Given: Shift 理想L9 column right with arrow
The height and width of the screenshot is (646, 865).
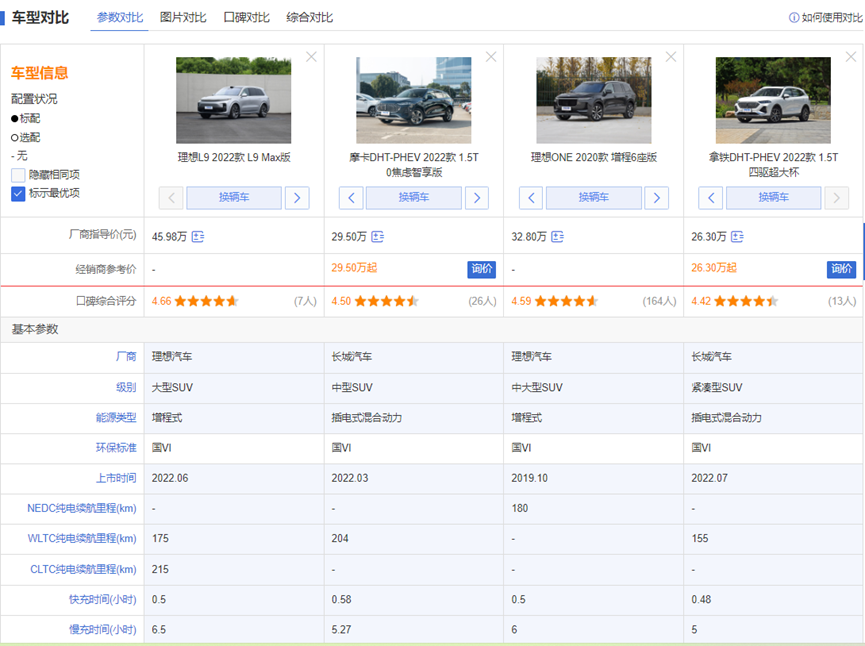Looking at the screenshot, I should point(297,198).
